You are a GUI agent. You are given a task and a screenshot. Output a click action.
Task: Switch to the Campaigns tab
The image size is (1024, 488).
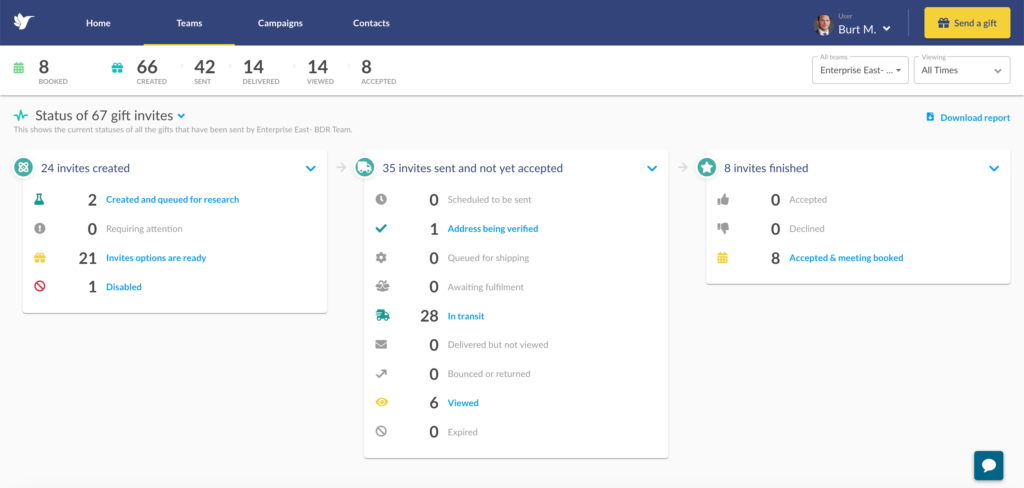280,23
